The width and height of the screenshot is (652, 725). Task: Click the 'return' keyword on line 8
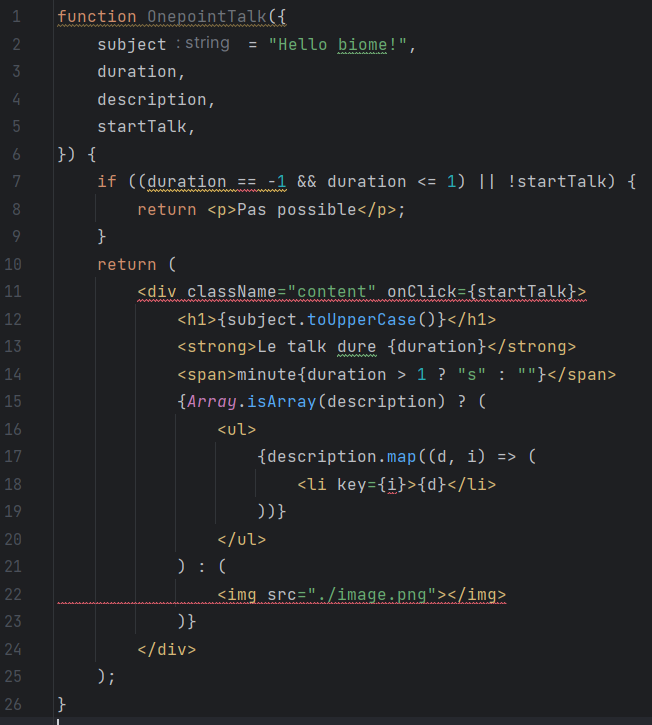[x=166, y=210]
